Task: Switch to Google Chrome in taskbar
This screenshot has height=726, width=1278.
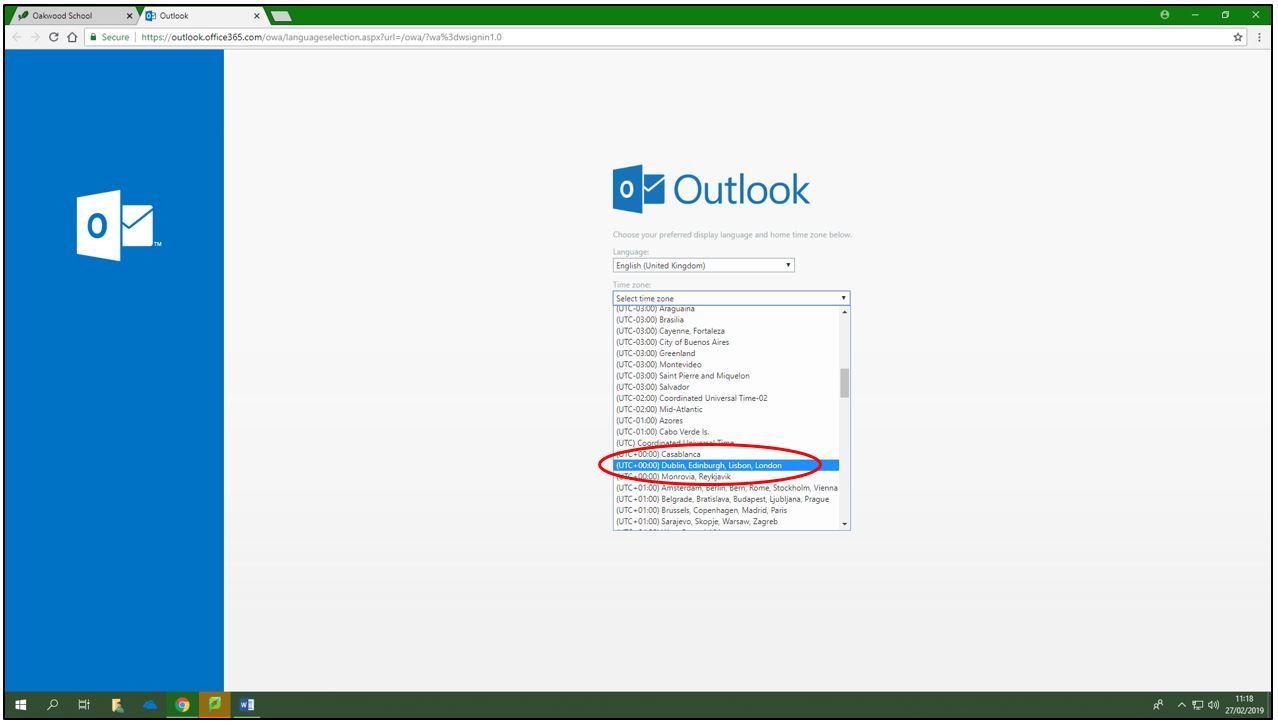Action: [x=182, y=705]
